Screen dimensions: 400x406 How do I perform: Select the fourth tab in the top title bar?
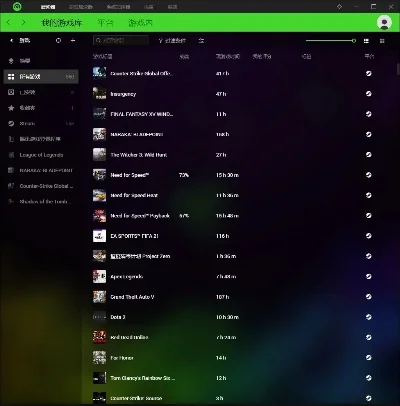pos(149,7)
